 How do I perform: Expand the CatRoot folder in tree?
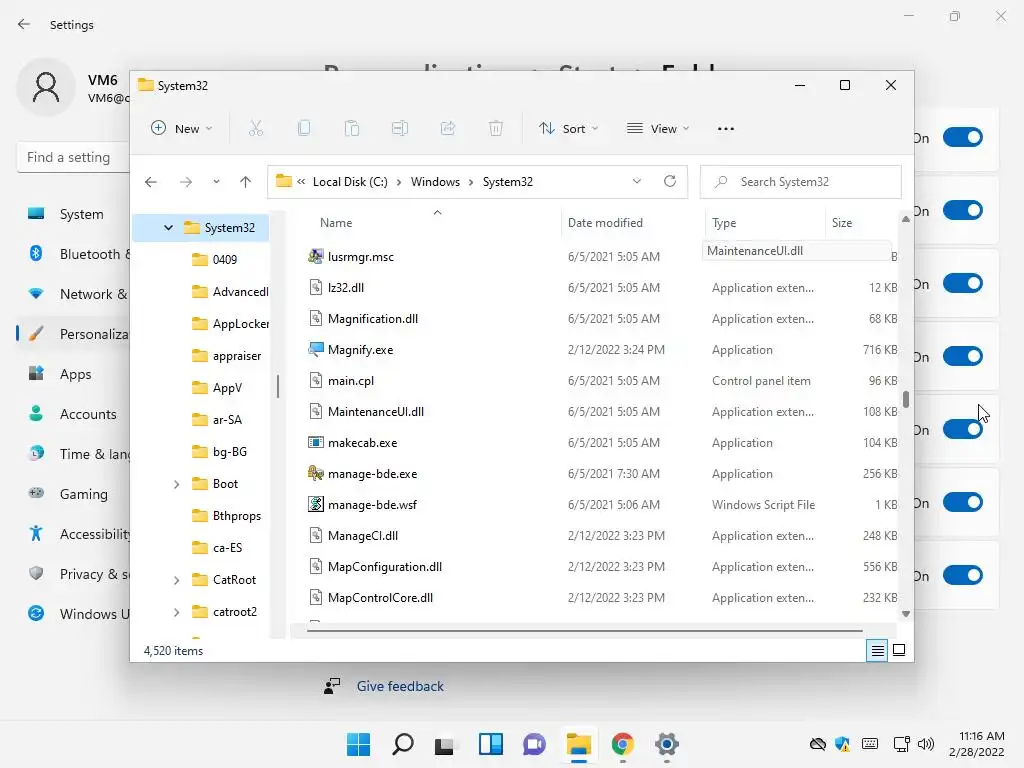(176, 580)
